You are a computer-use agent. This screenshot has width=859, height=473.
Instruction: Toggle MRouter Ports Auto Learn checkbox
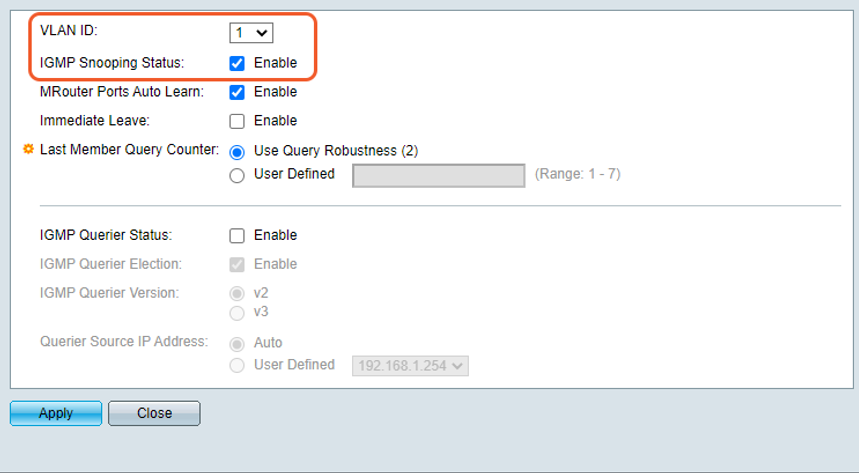click(237, 93)
